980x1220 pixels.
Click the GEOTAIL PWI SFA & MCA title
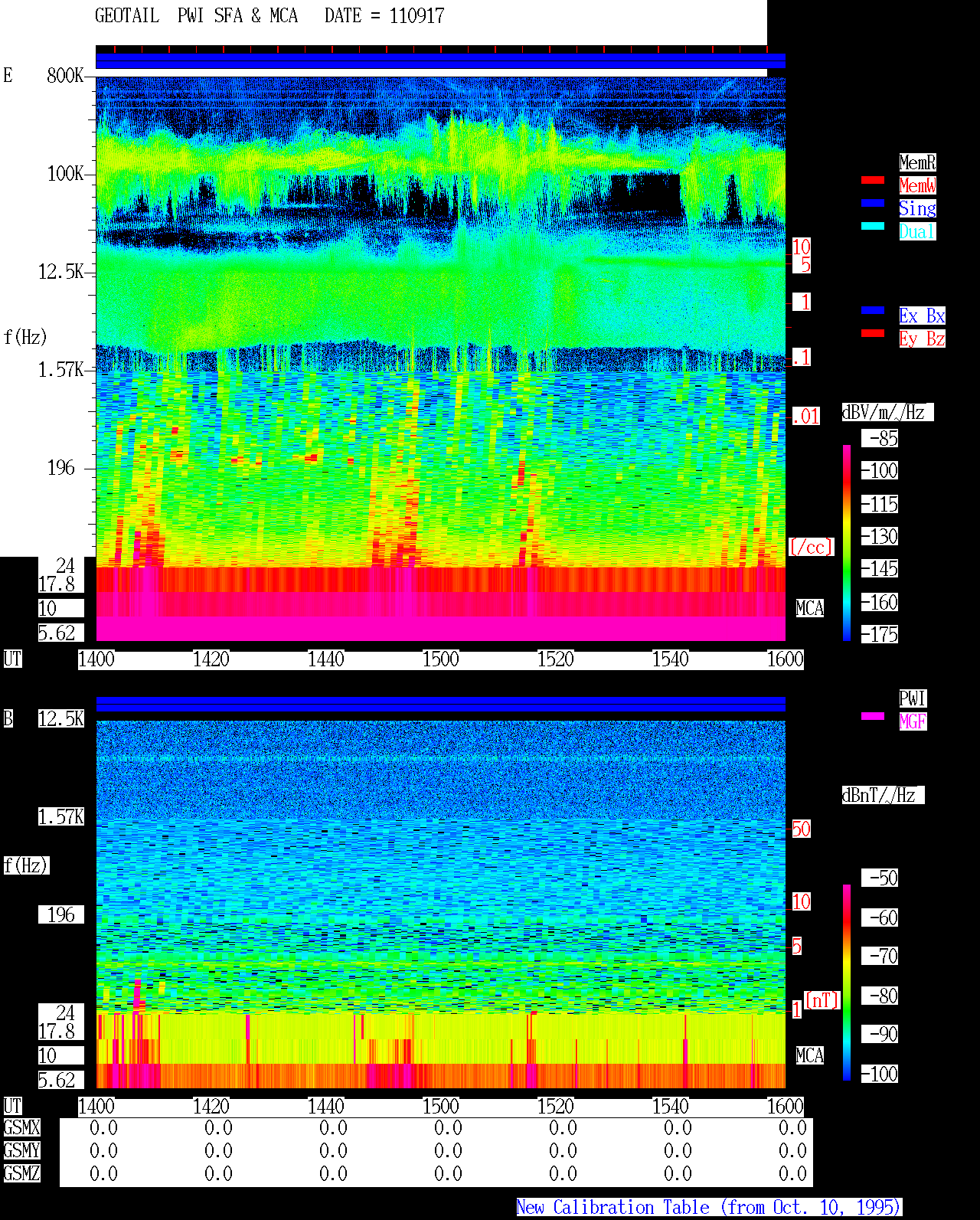coord(196,16)
